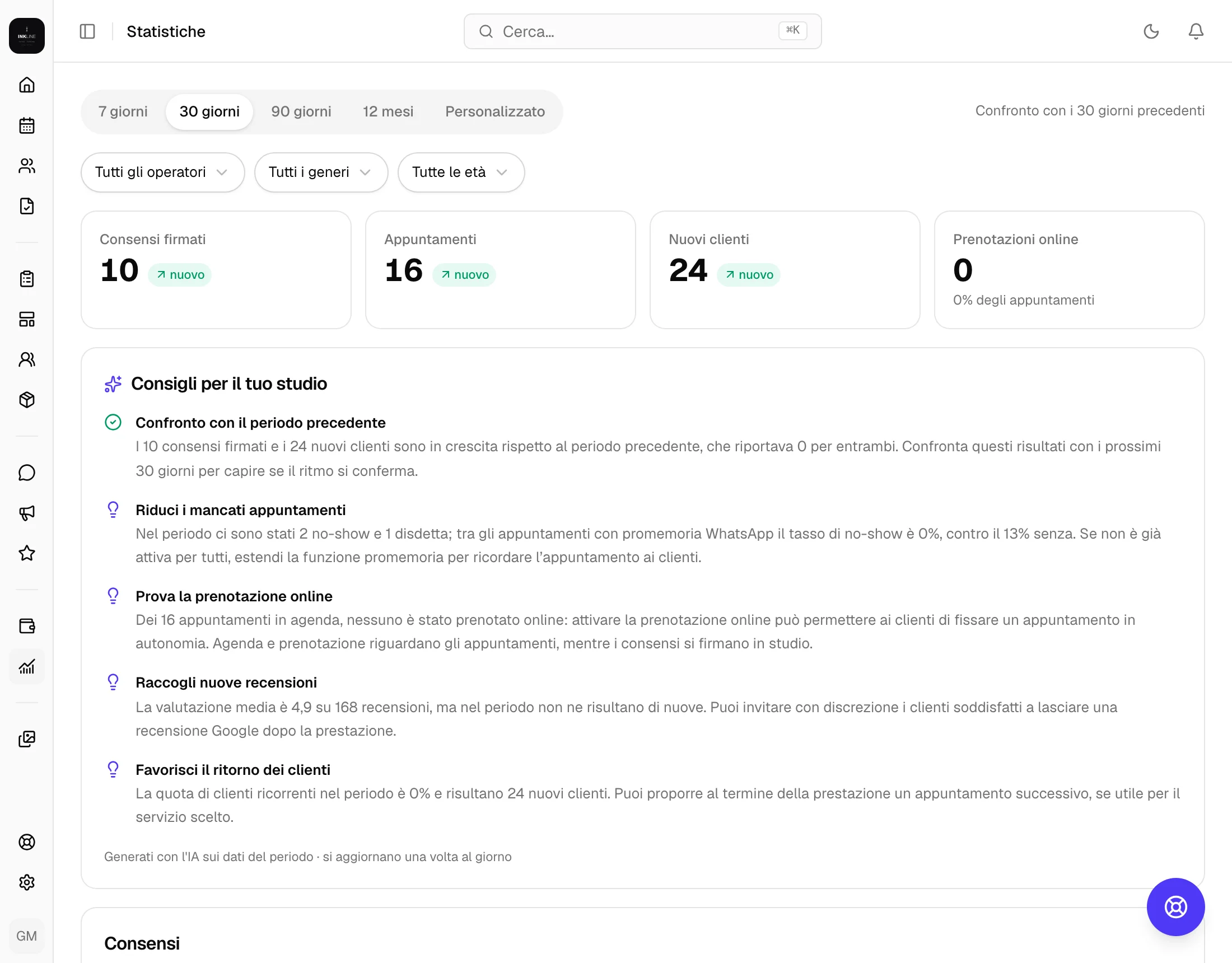Open the settings gear icon in sidebar
This screenshot has width=1232, height=963.
26,882
